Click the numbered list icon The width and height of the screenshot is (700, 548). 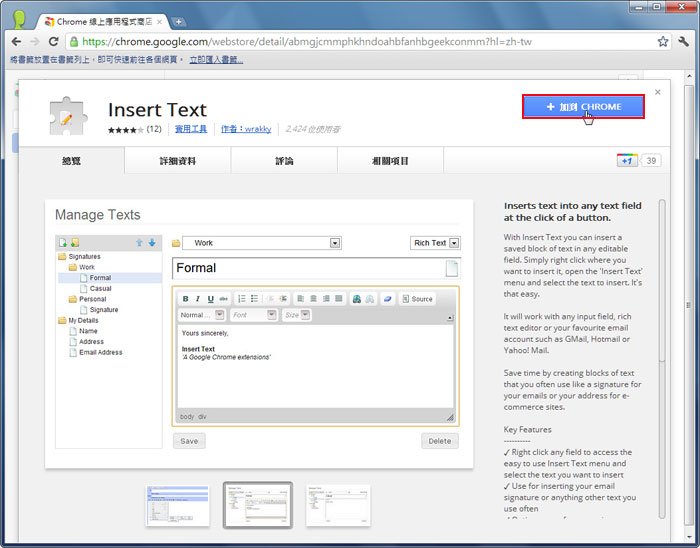(x=242, y=299)
